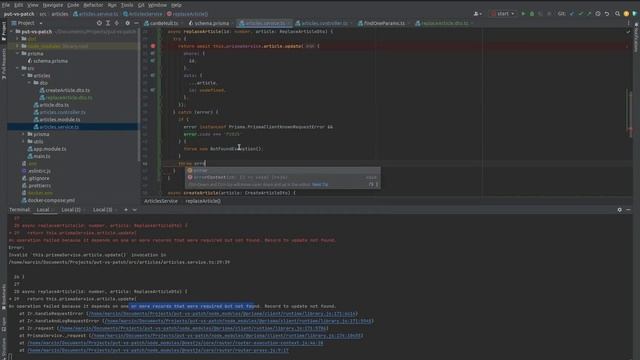Add a new terminal session tab
This screenshot has height=360, width=640.
126,210
